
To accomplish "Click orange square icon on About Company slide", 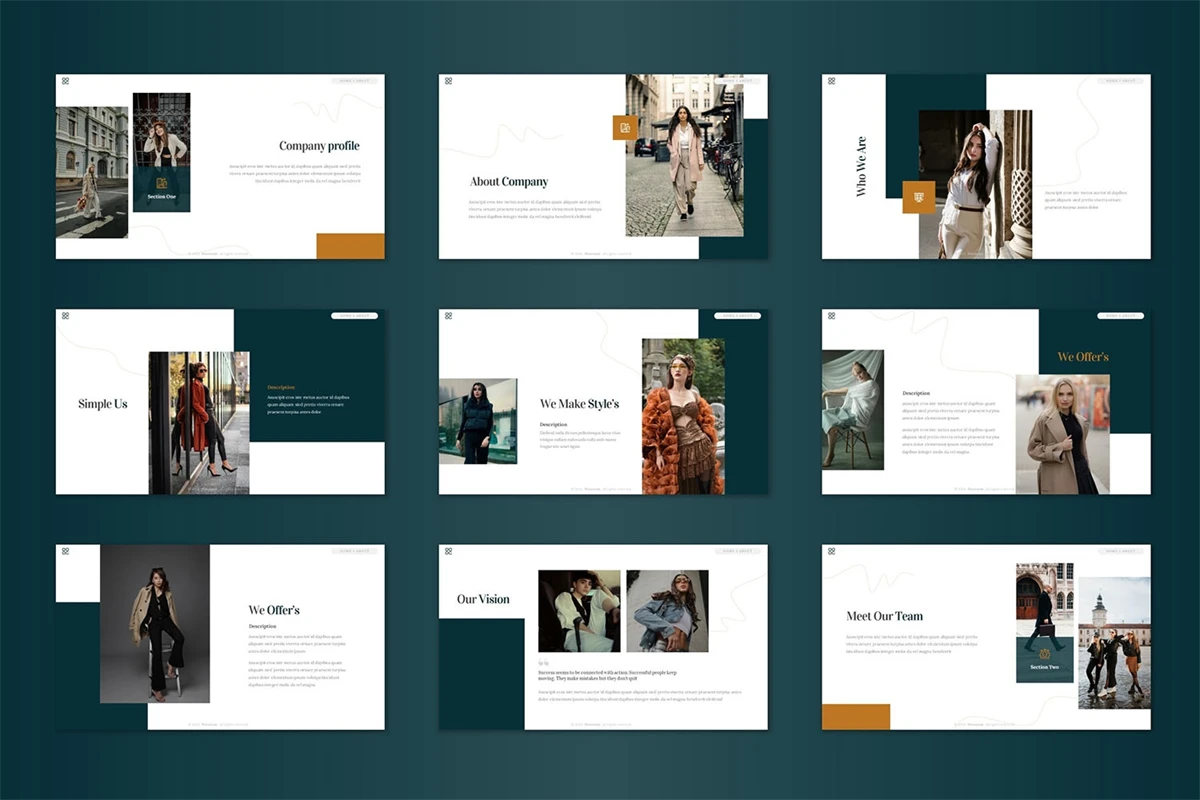I will 625,128.
